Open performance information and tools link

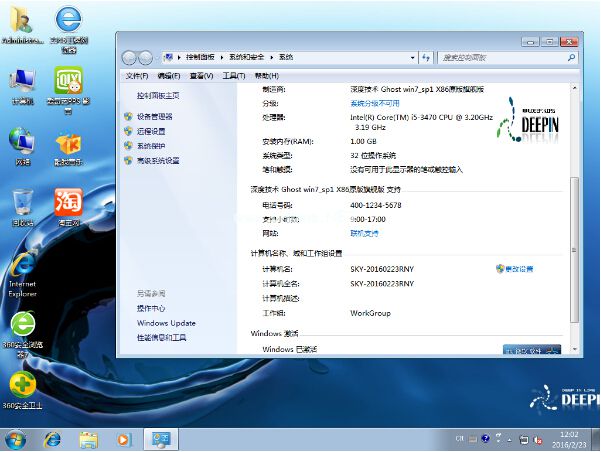coord(161,338)
